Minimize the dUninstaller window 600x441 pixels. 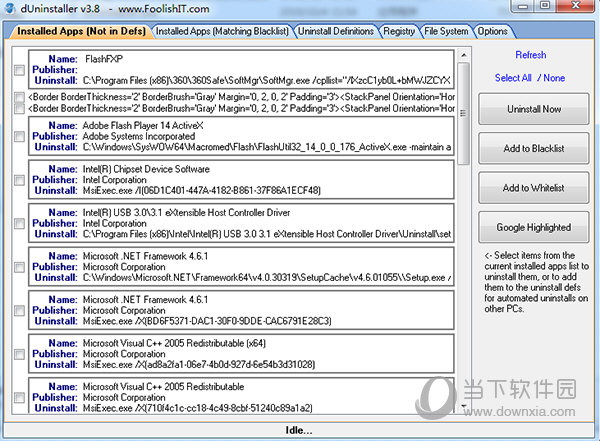pyautogui.click(x=523, y=6)
